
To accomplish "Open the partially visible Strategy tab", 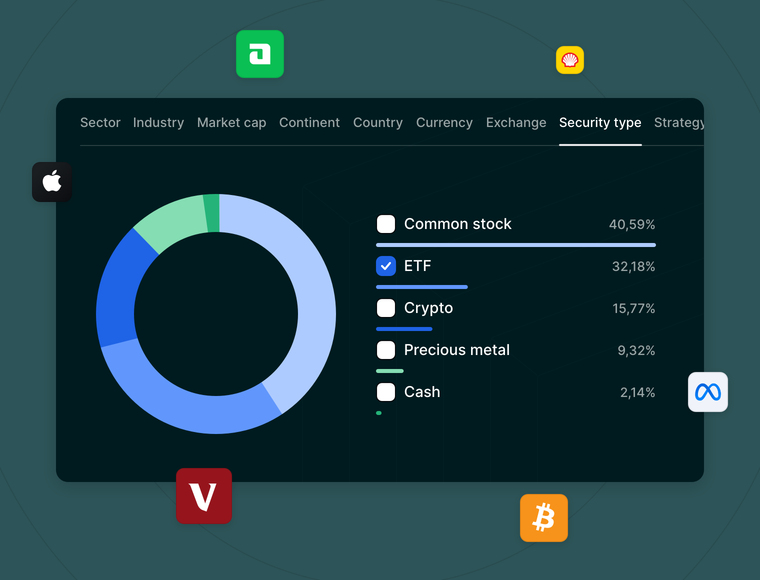I will 679,123.
